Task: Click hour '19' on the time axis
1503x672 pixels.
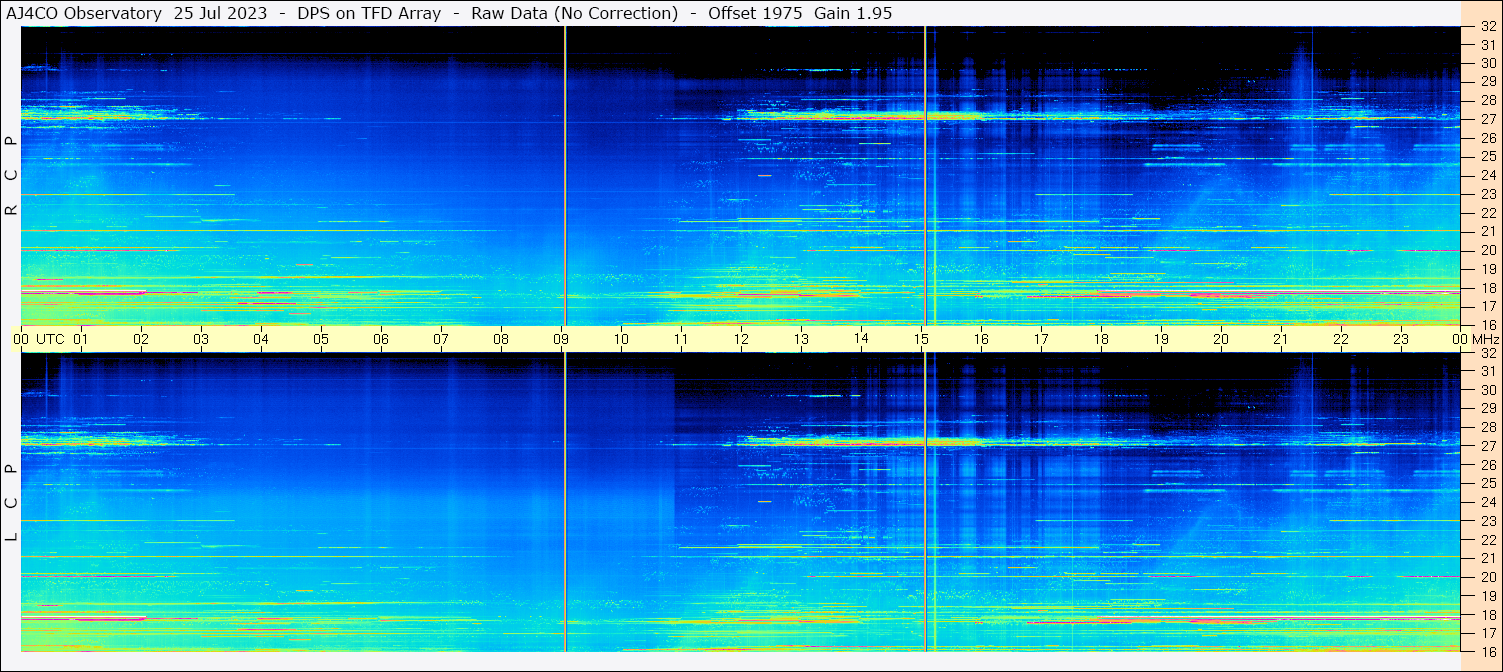Action: pyautogui.click(x=1161, y=339)
